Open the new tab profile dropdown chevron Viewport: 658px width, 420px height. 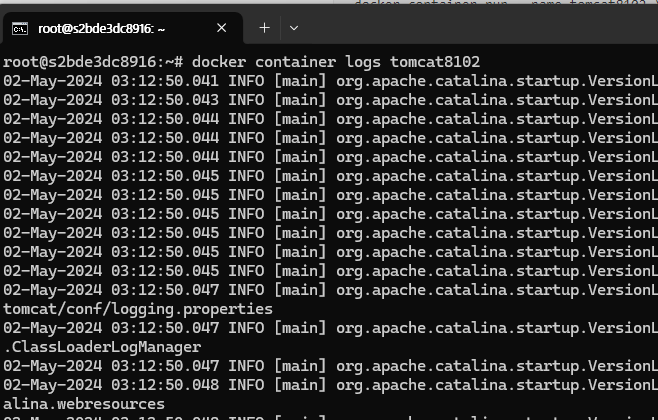[294, 28]
